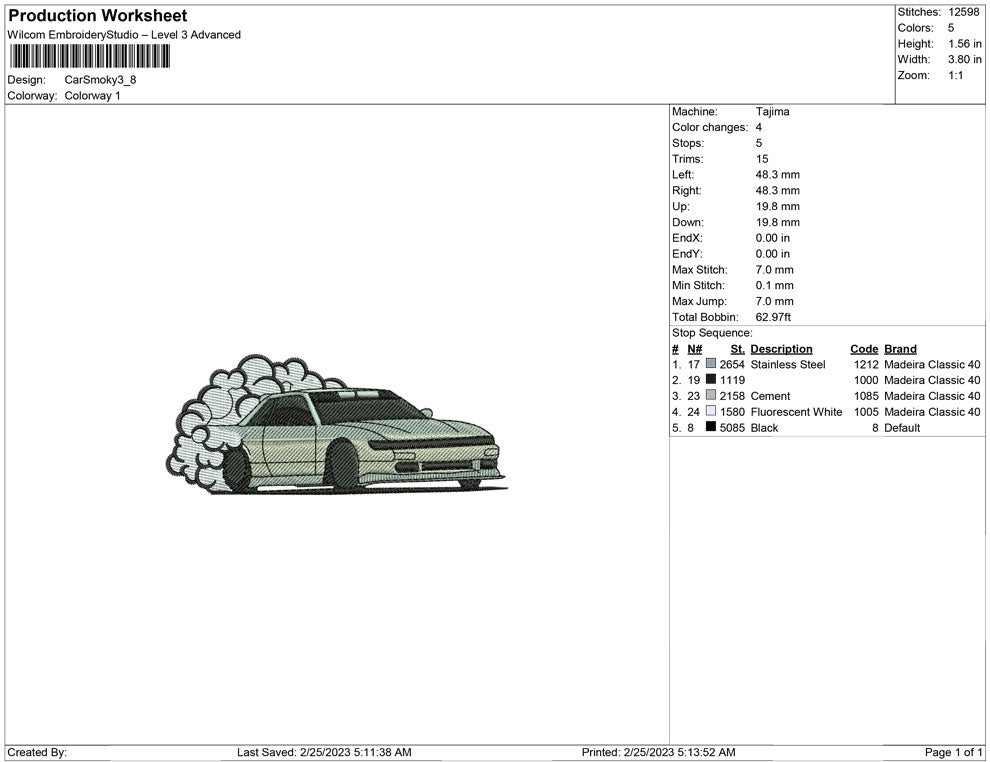Click the design name CarSmoky3_8
The image size is (990, 762).
tap(100, 80)
